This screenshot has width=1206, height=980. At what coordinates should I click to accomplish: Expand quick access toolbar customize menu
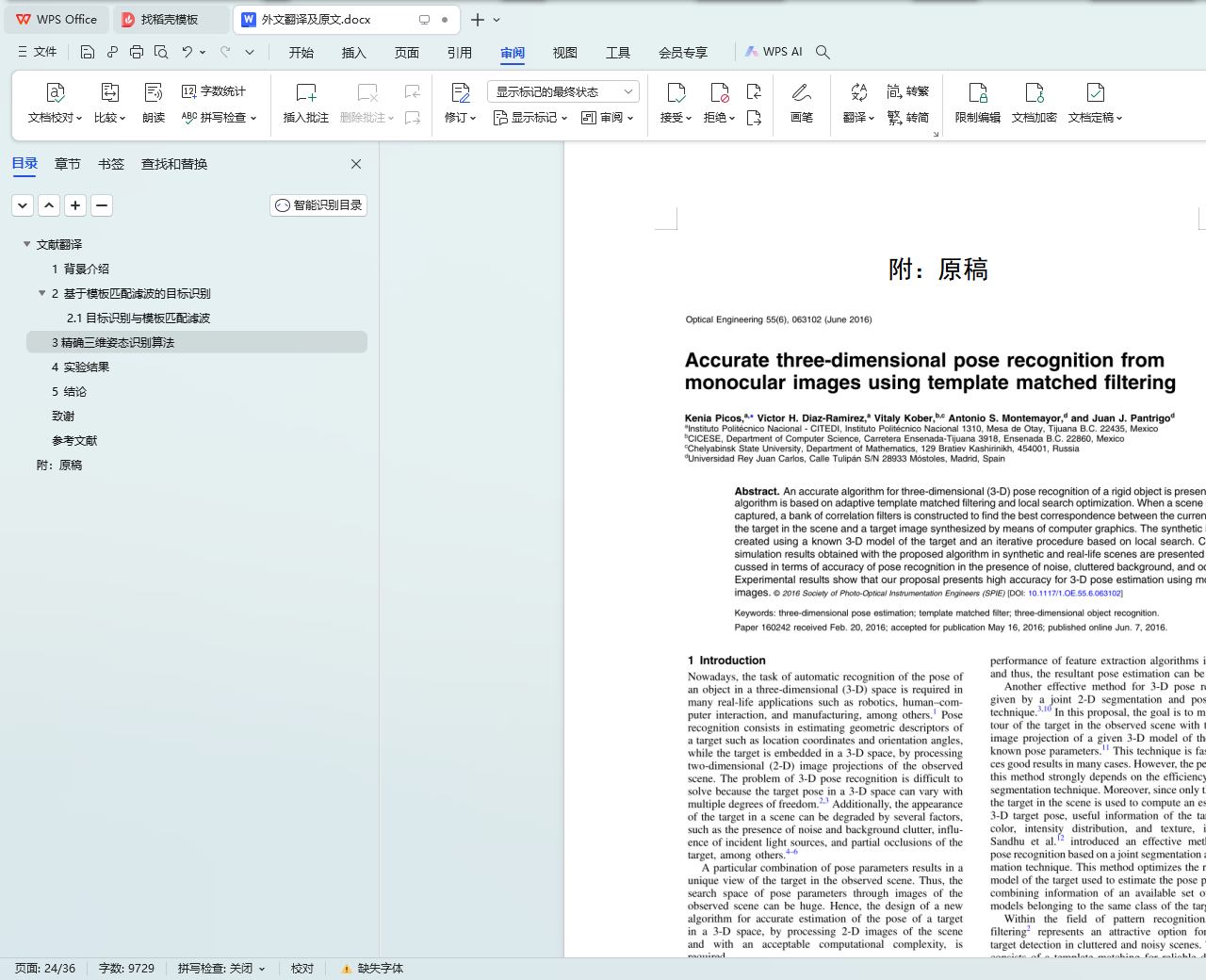click(x=250, y=52)
